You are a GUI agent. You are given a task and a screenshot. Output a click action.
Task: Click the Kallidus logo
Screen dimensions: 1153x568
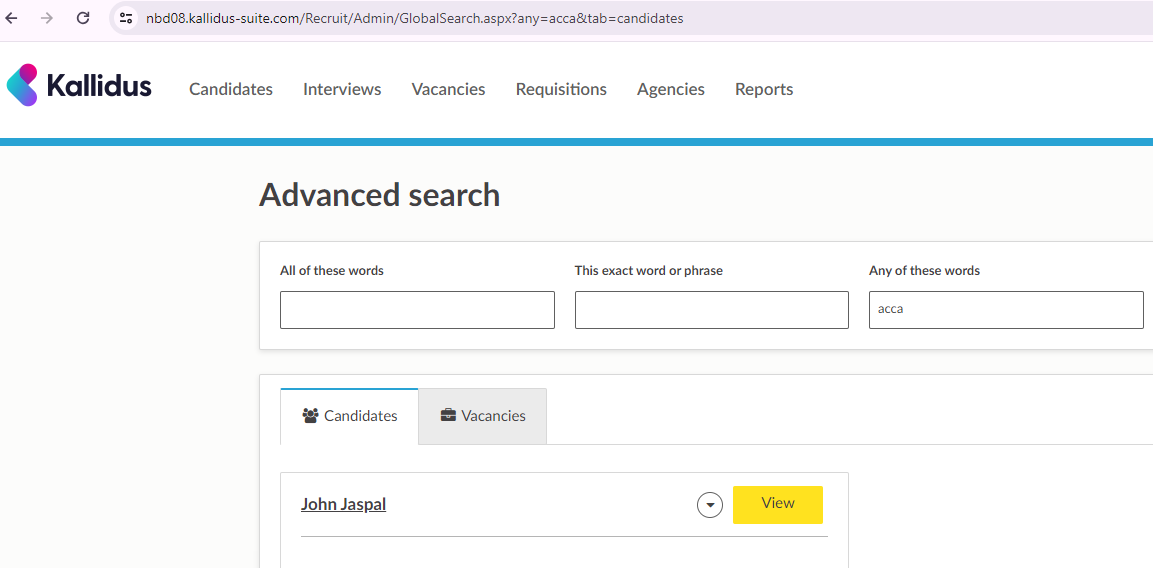[79, 86]
